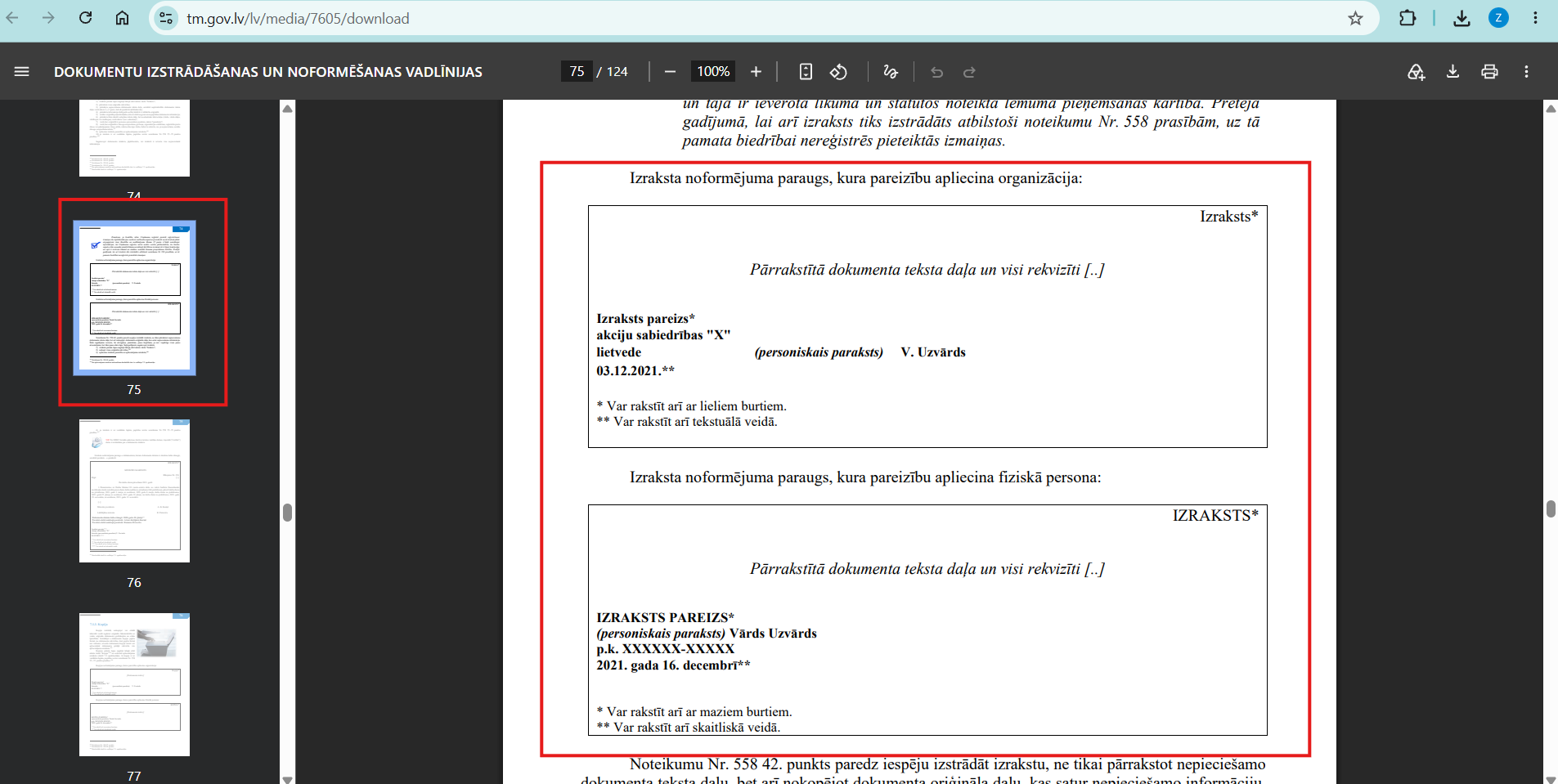Open page 76 thumbnail

click(x=134, y=491)
